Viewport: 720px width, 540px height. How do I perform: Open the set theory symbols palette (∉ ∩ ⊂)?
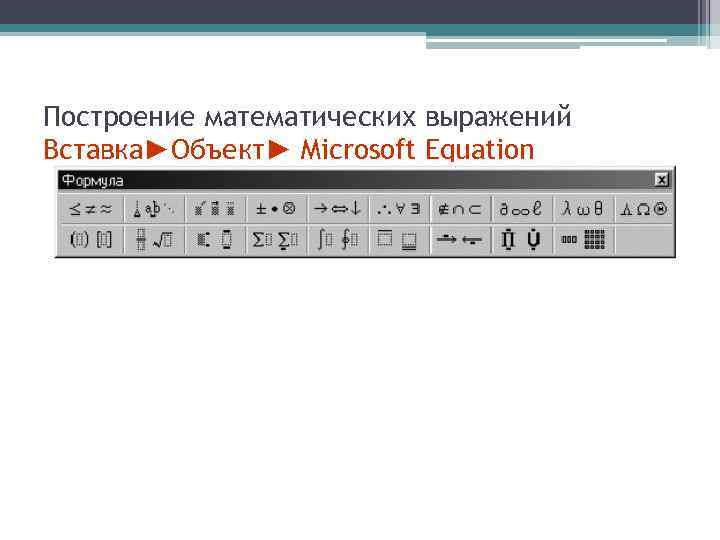[461, 209]
